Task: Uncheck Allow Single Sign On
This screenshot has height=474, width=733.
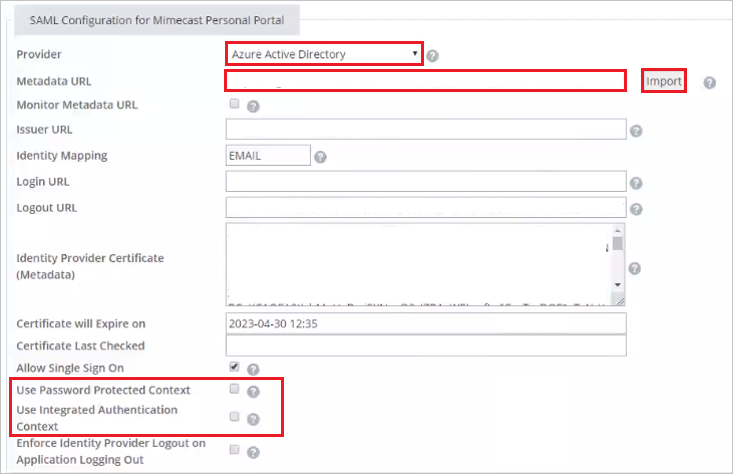Action: [235, 367]
